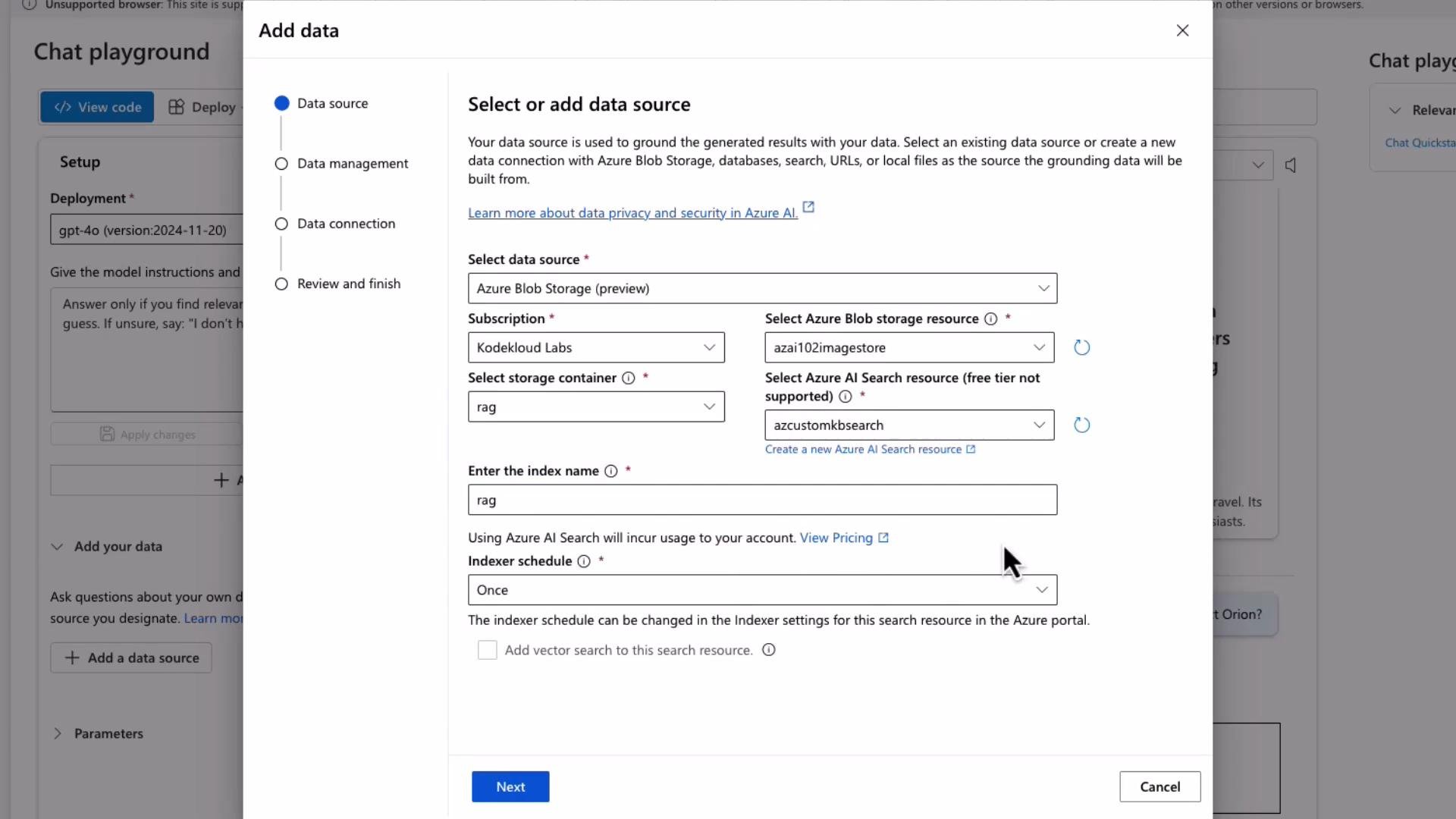Screen dimensions: 1456x819
Task: Select the Data source step
Action: (x=322, y=103)
